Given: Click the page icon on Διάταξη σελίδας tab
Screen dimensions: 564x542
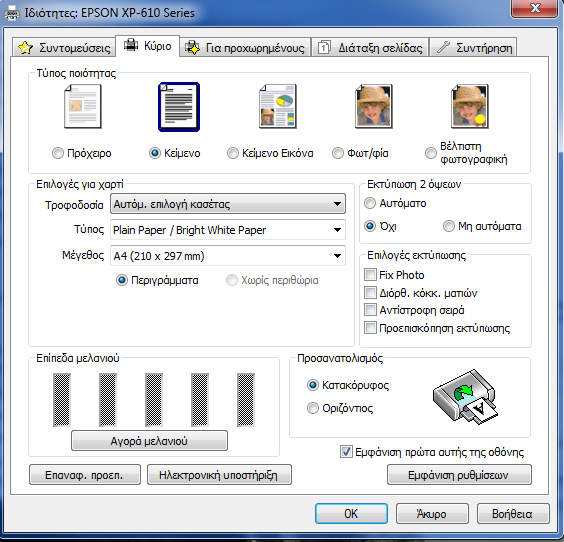Looking at the screenshot, I should point(324,47).
